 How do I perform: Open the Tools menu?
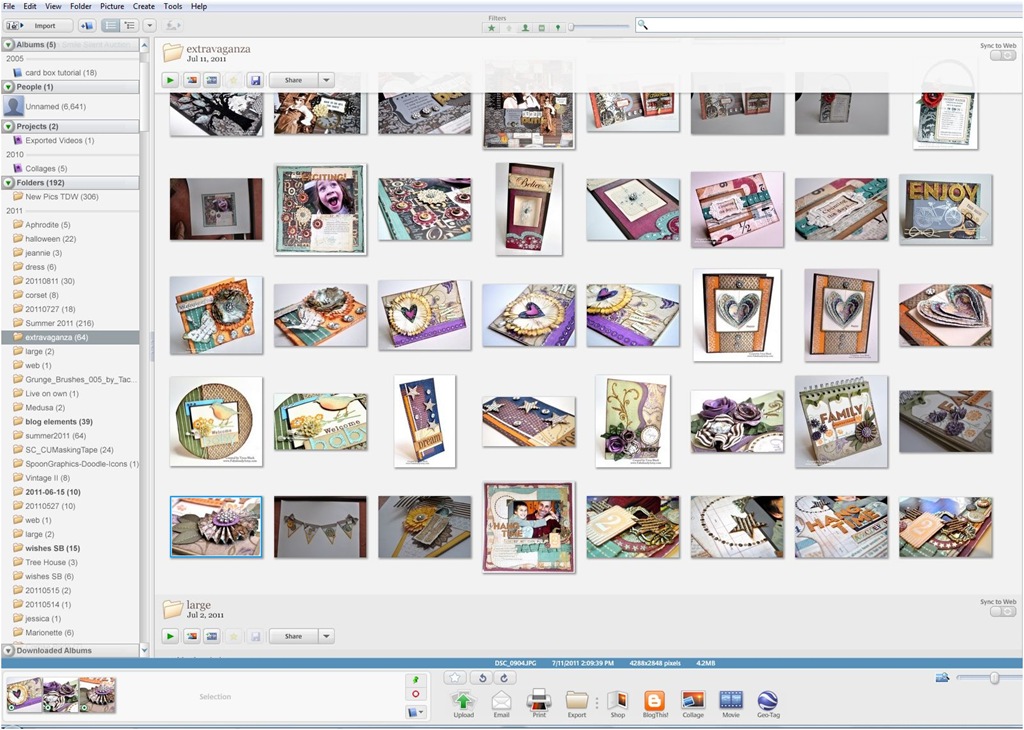[x=173, y=6]
